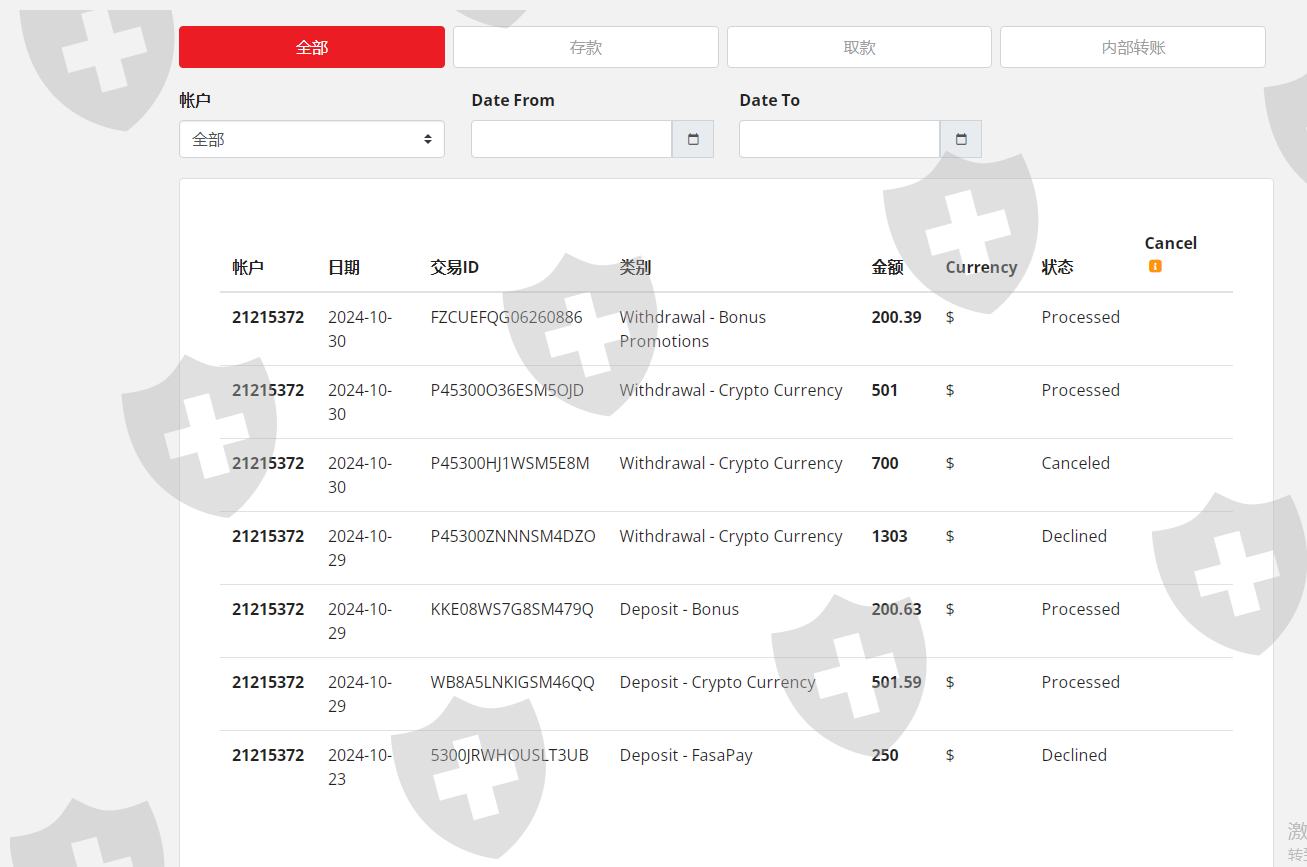Screen dimensions: 1307x867
Task: Switch to the 存款 tab
Action: 585,47
